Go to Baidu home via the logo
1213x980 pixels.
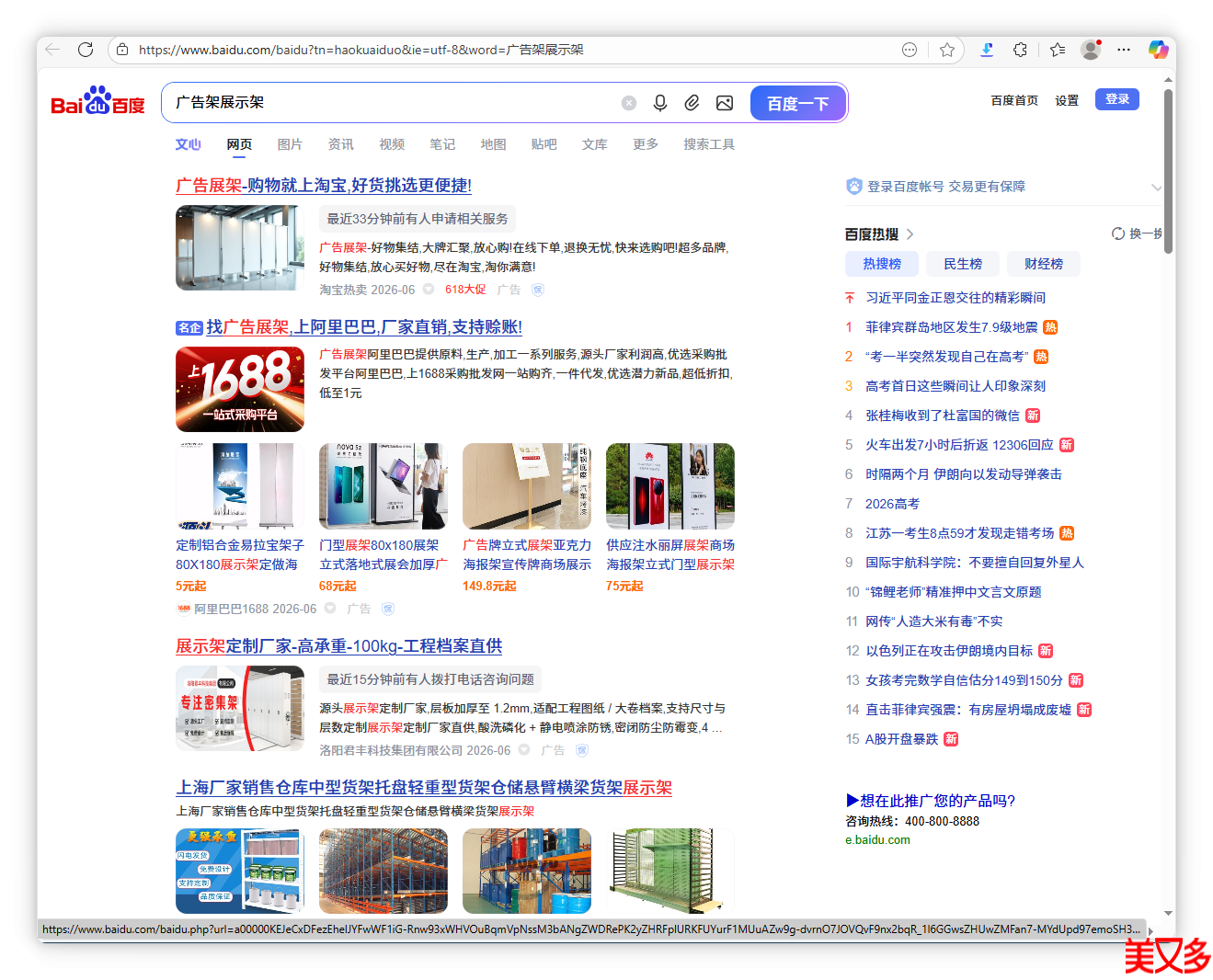[x=97, y=101]
